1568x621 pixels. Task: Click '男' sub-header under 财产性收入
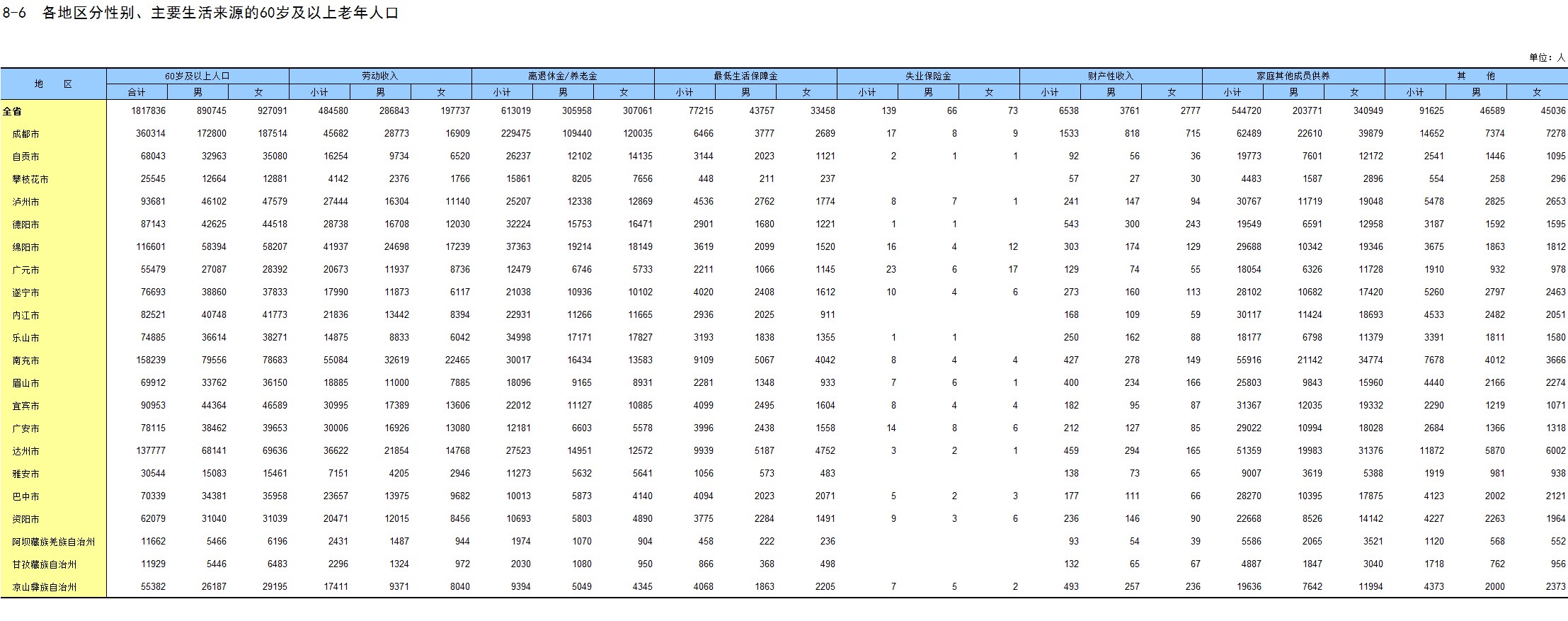[x=1111, y=92]
